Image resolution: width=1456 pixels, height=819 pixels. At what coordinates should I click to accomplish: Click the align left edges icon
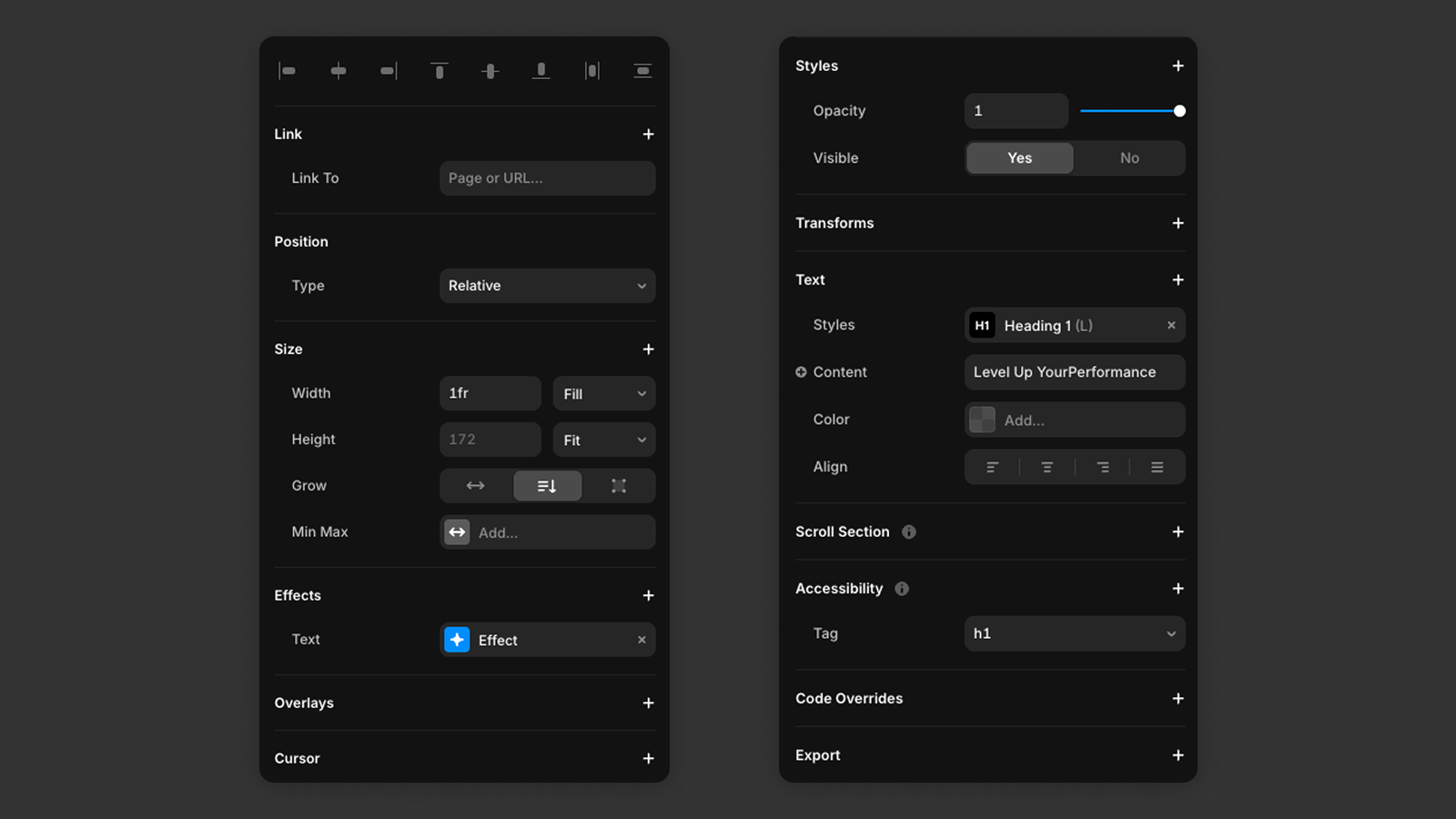click(x=288, y=71)
